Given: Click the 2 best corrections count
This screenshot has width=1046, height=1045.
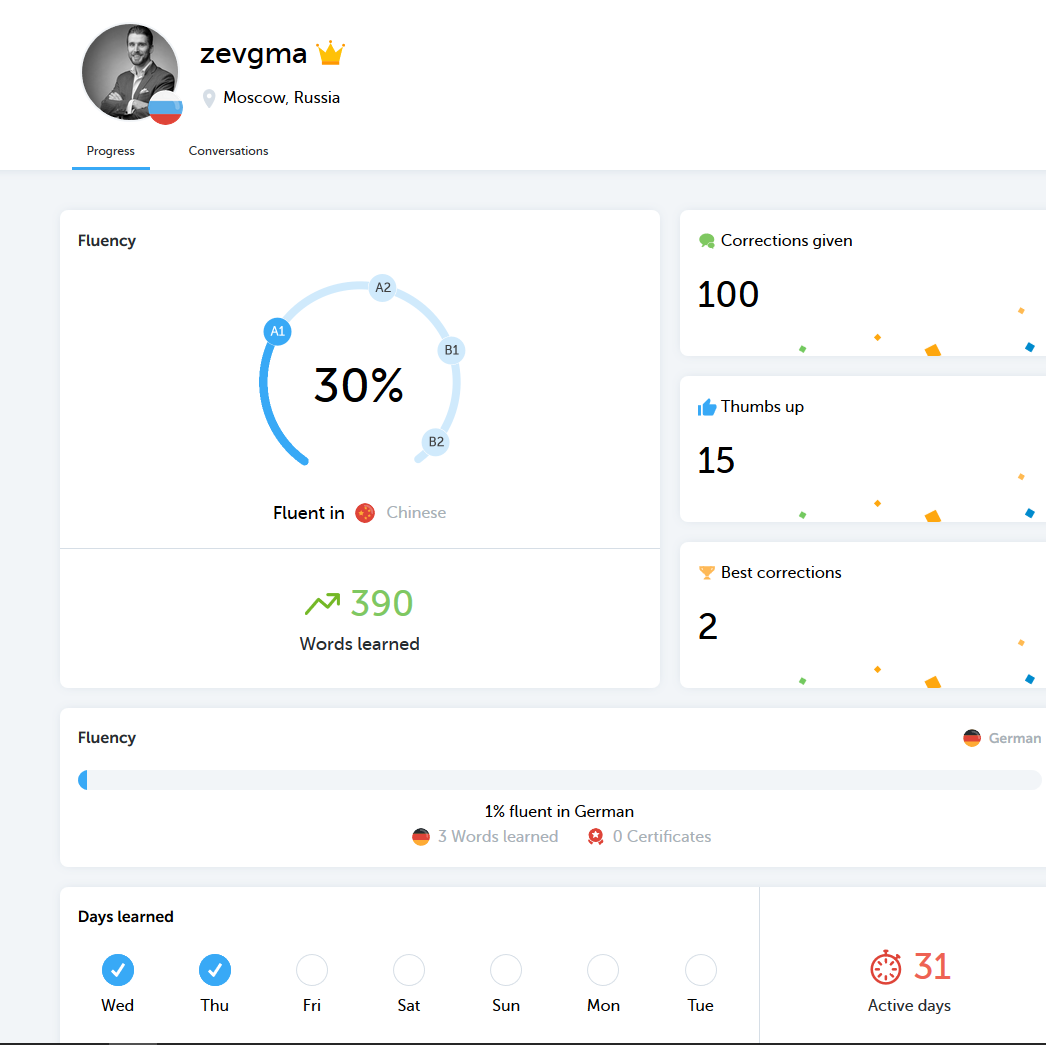Looking at the screenshot, I should click(708, 626).
